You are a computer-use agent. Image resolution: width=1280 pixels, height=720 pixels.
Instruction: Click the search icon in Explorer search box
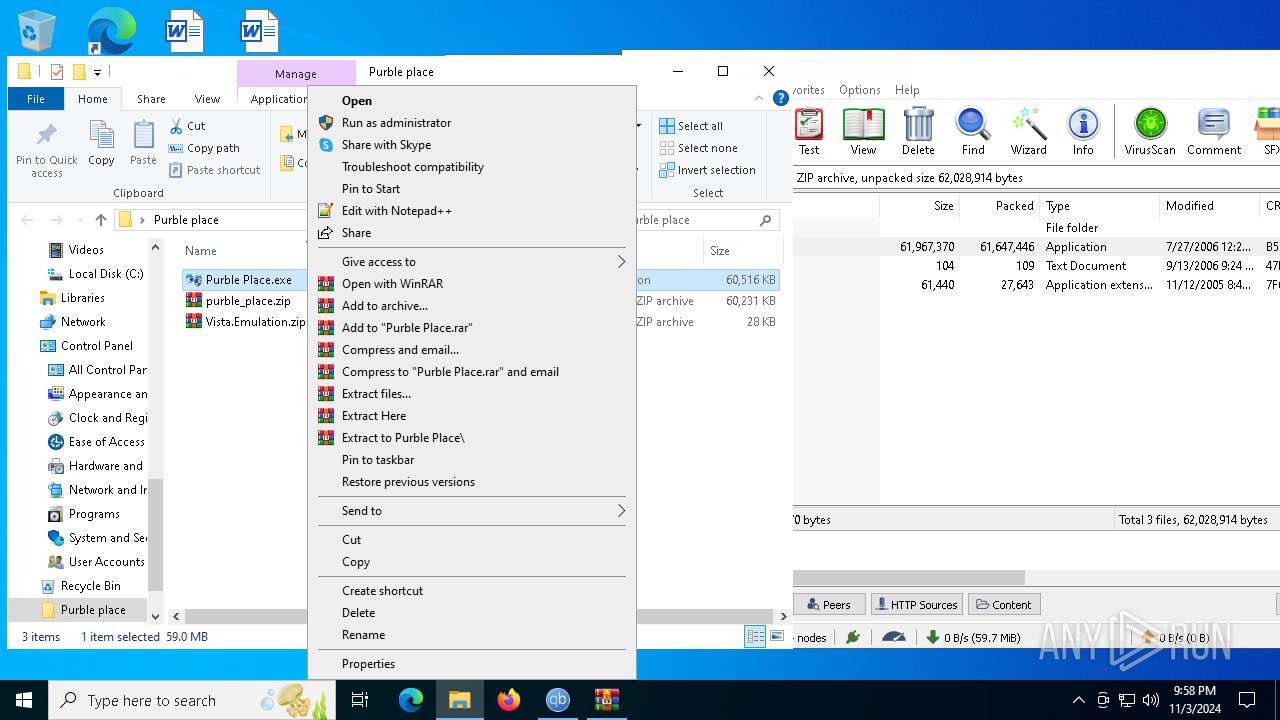pos(766,220)
